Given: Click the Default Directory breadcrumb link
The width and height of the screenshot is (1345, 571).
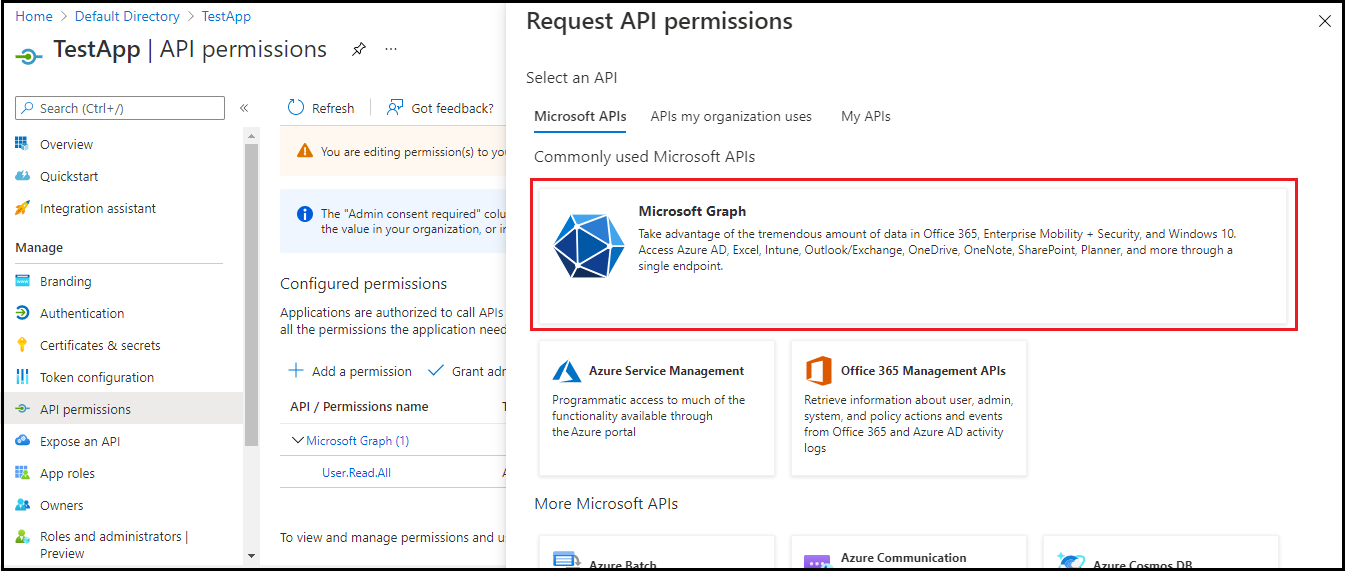Looking at the screenshot, I should click(127, 16).
